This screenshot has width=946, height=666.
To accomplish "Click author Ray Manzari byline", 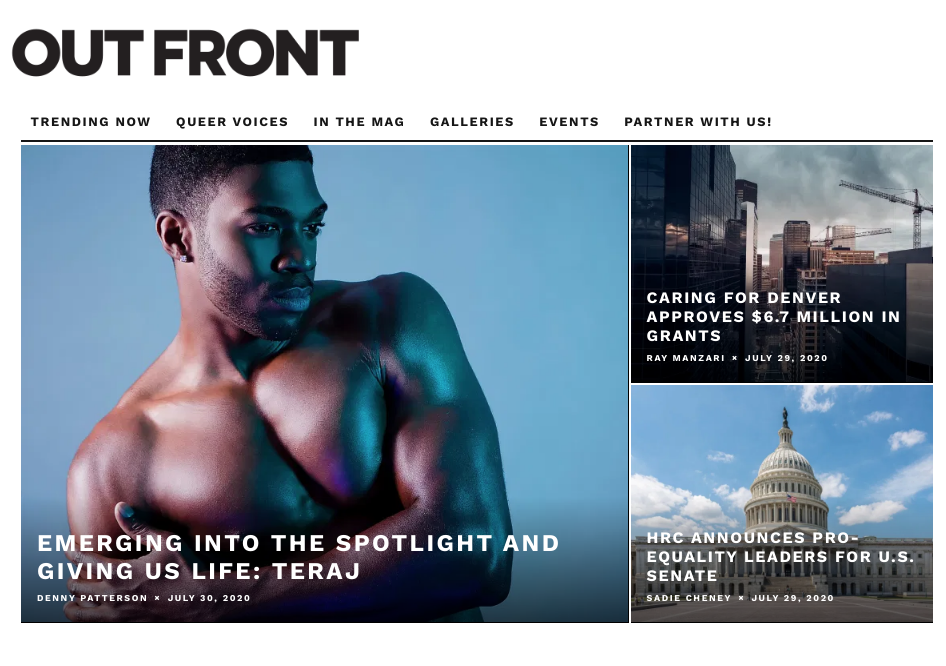I will (685, 358).
